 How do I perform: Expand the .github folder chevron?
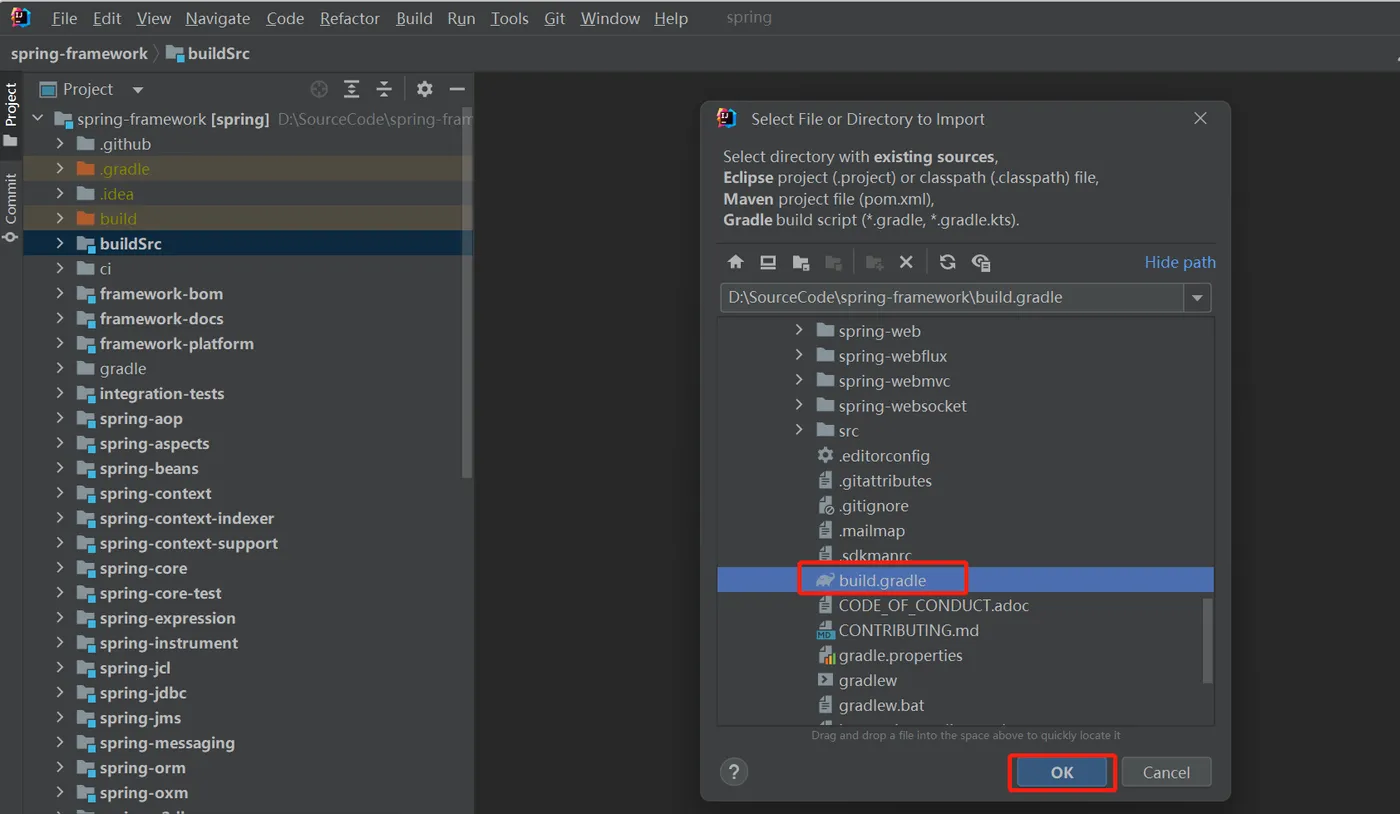[60, 144]
